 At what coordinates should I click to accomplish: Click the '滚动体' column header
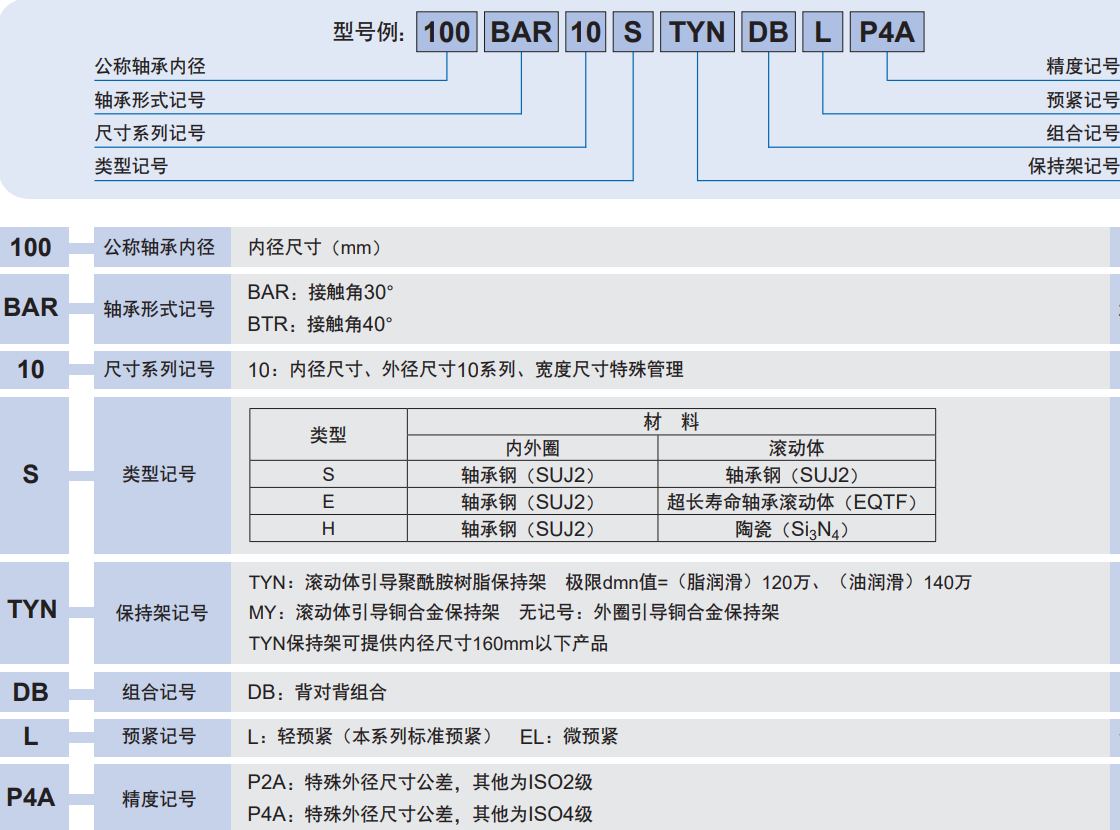(796, 448)
